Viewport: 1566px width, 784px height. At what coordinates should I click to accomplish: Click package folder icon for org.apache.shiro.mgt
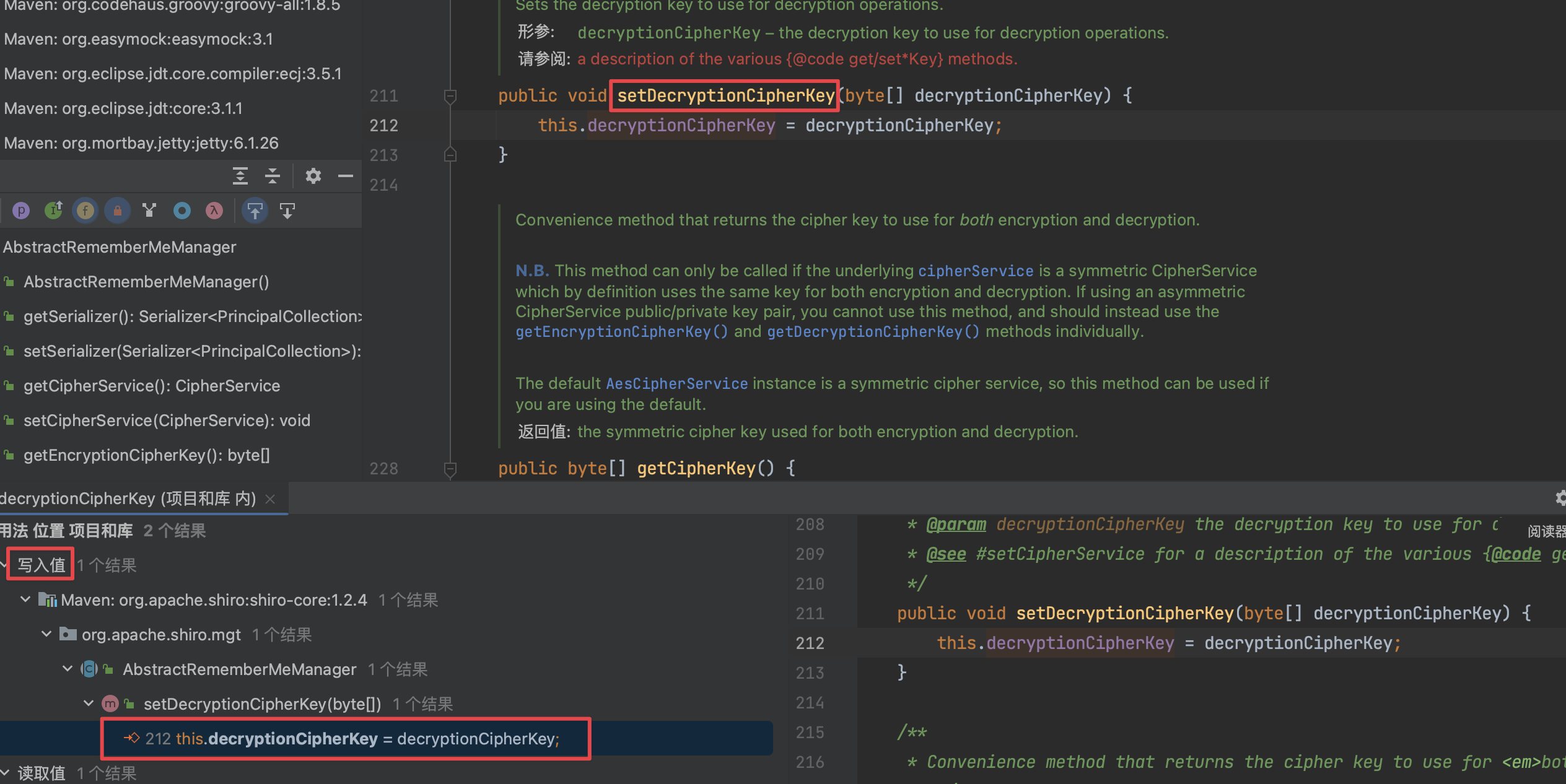[68, 634]
